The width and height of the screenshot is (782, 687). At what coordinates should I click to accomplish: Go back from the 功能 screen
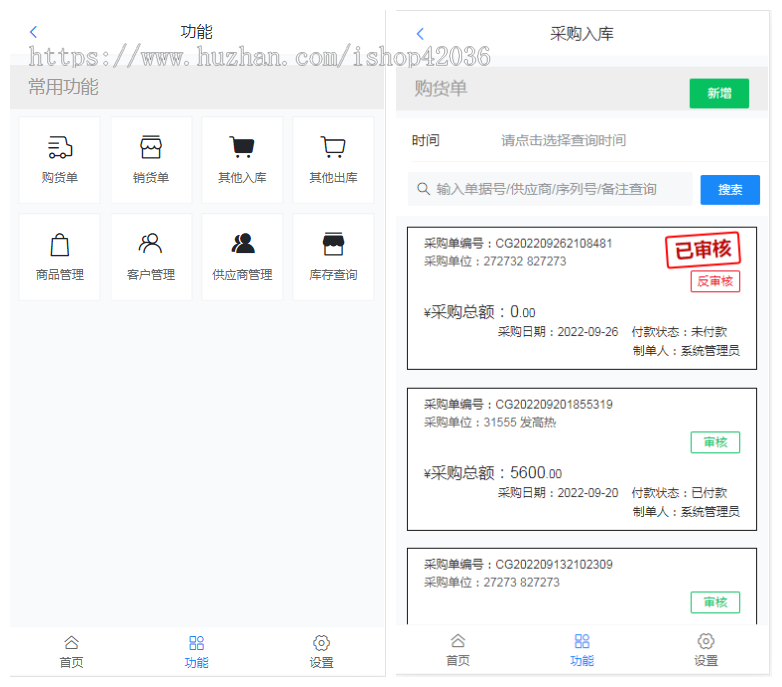tap(33, 32)
